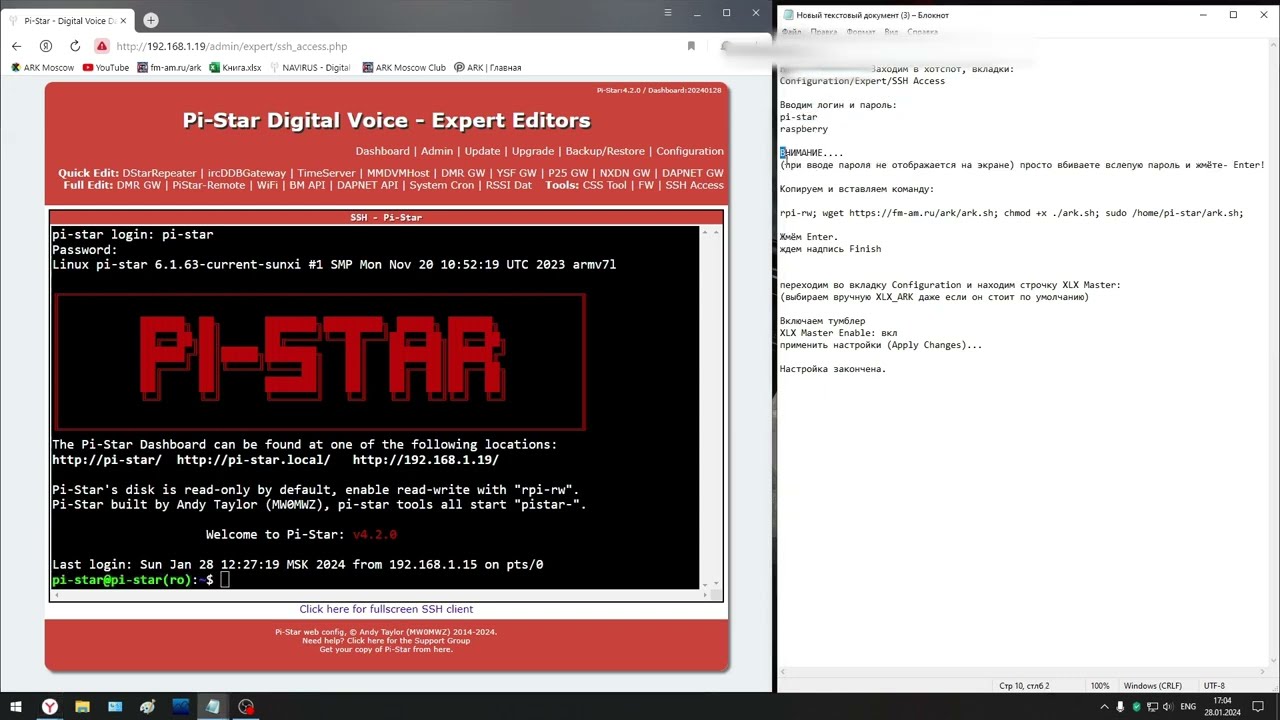Open the ARK Moscow Club bookmark

404,68
